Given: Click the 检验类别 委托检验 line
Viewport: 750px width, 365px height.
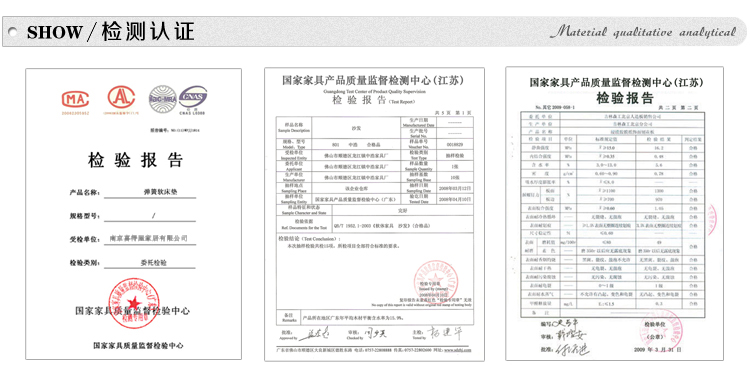Looking at the screenshot, I should tap(132, 263).
